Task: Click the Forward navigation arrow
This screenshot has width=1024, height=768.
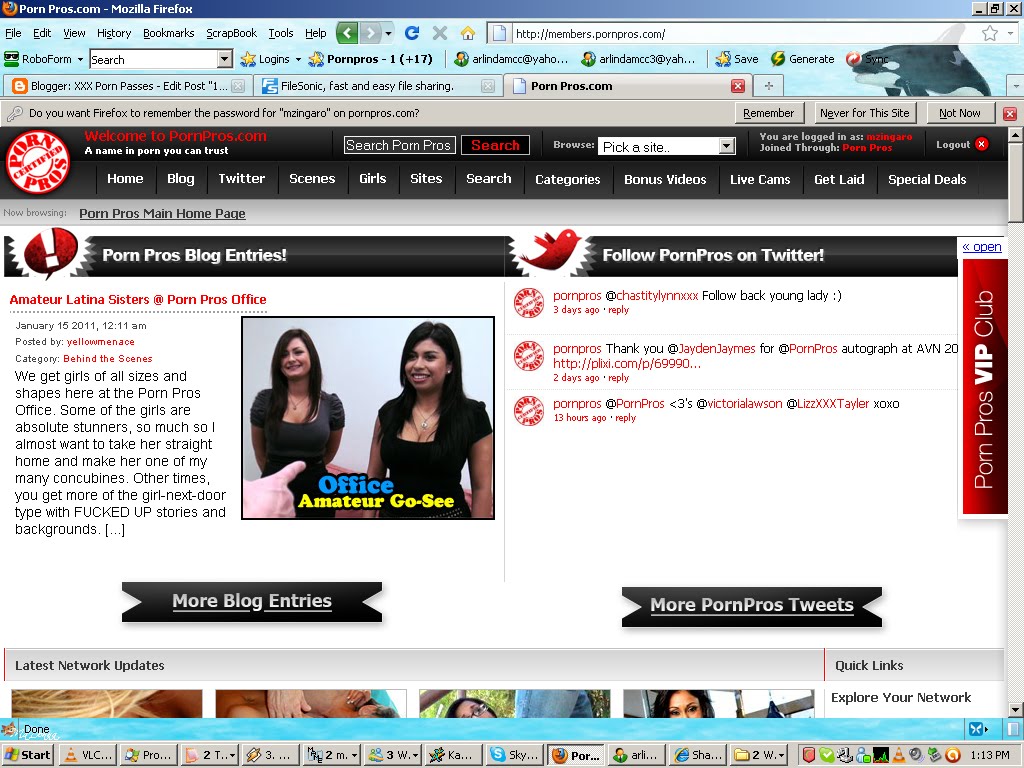Action: point(370,33)
